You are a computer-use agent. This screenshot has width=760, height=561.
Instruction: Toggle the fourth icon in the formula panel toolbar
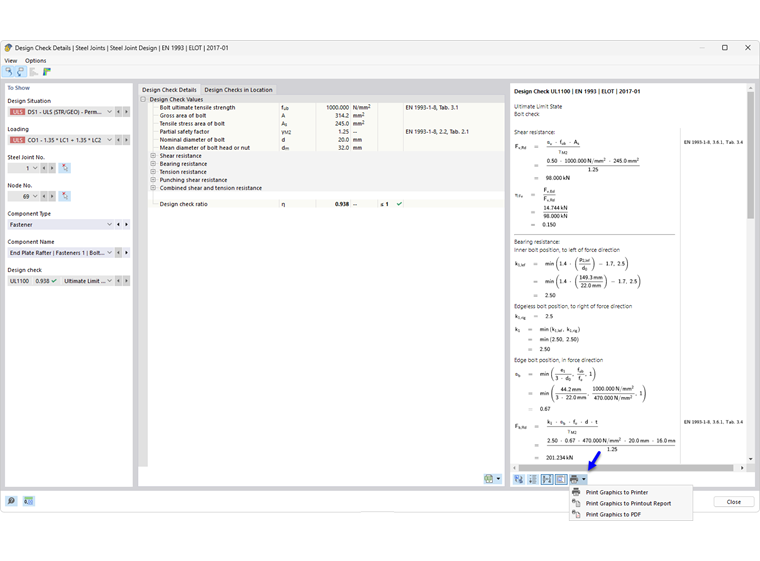(561, 479)
